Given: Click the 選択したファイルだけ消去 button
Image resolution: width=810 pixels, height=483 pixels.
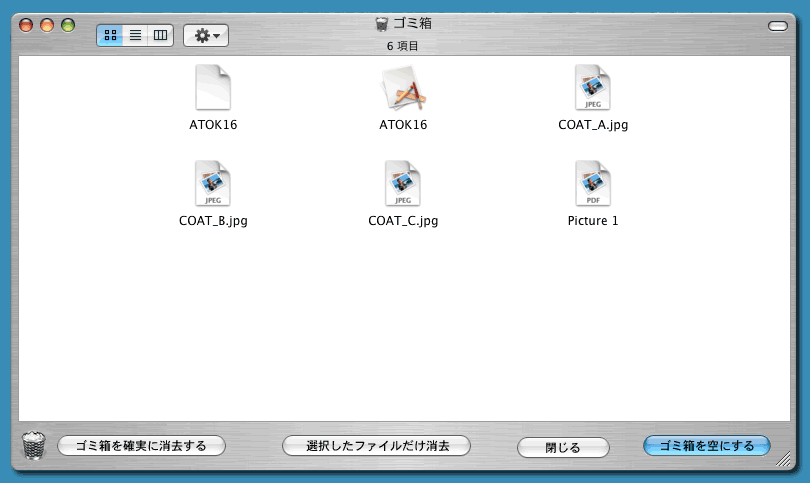Looking at the screenshot, I should point(377,446).
